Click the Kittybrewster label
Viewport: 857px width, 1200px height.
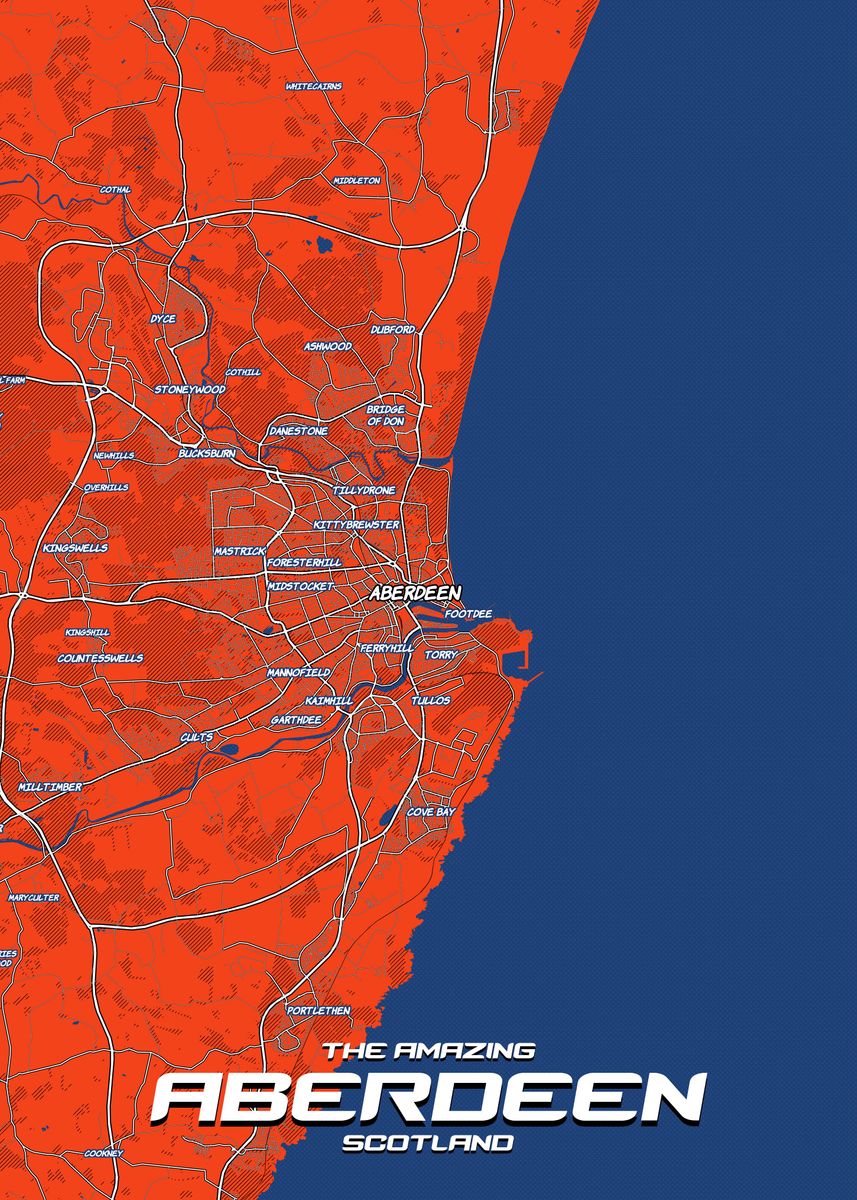click(356, 524)
